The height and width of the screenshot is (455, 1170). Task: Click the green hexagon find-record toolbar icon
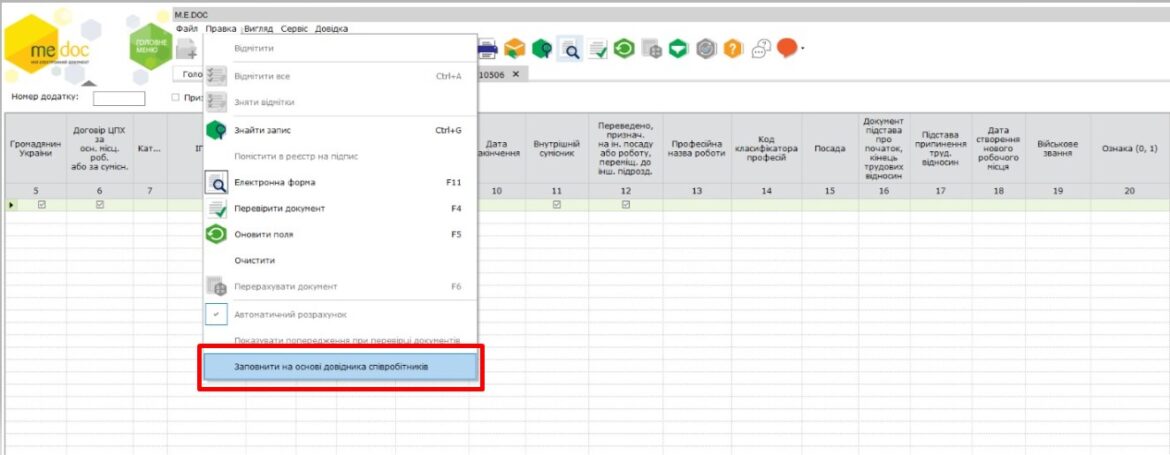[542, 49]
